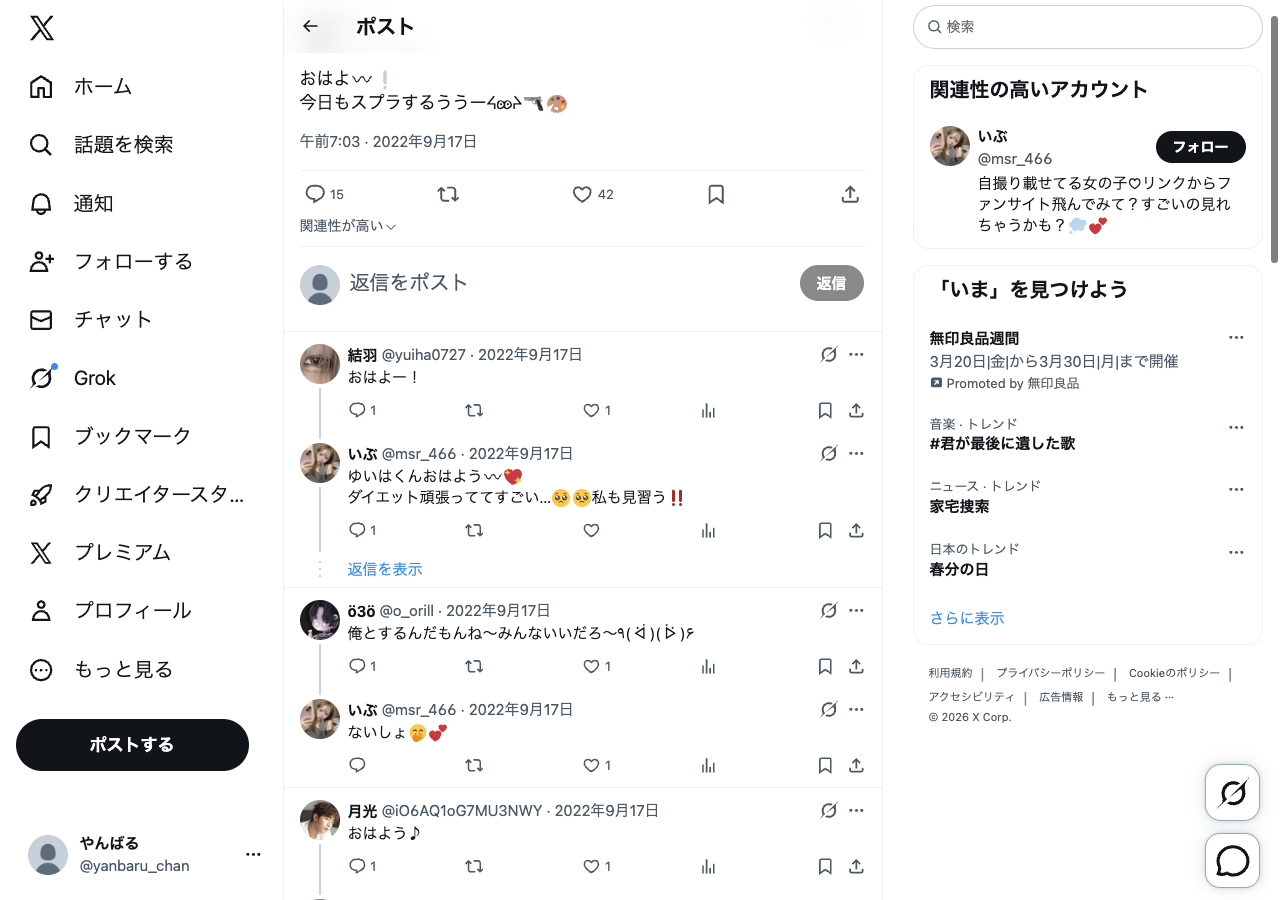Bookmark the main post
The height and width of the screenshot is (900, 1280).
pyautogui.click(x=716, y=195)
